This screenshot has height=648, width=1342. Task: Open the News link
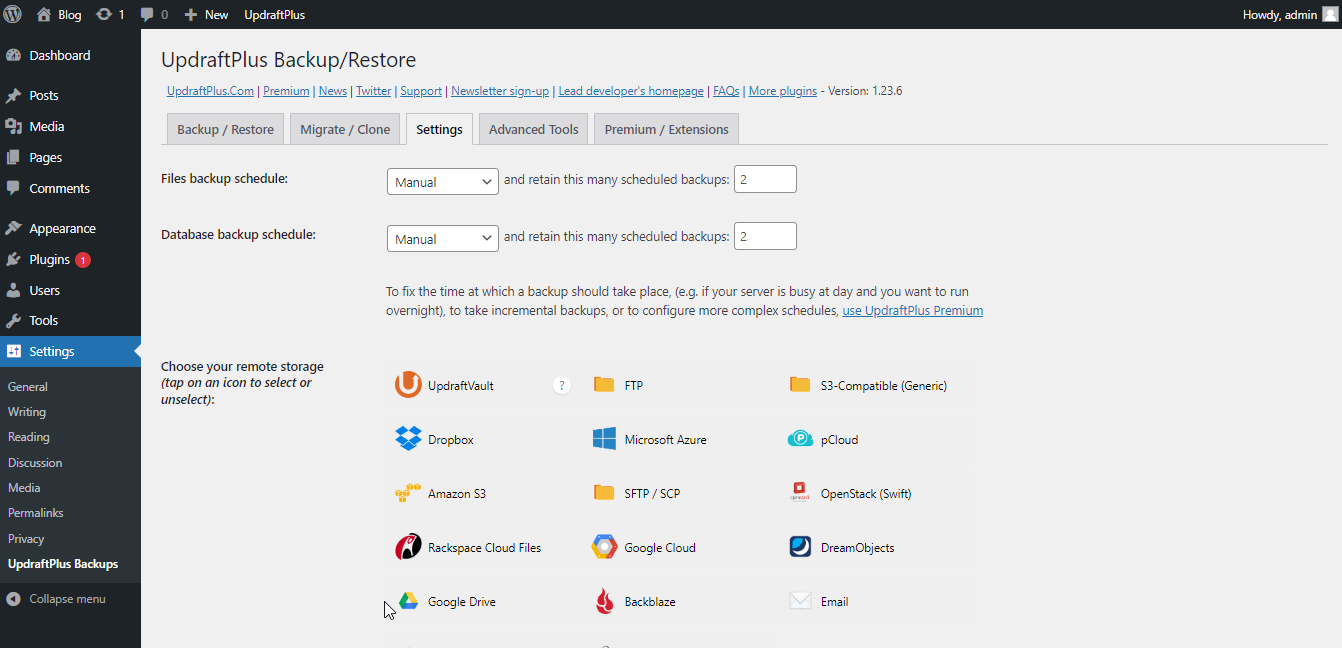coord(333,91)
